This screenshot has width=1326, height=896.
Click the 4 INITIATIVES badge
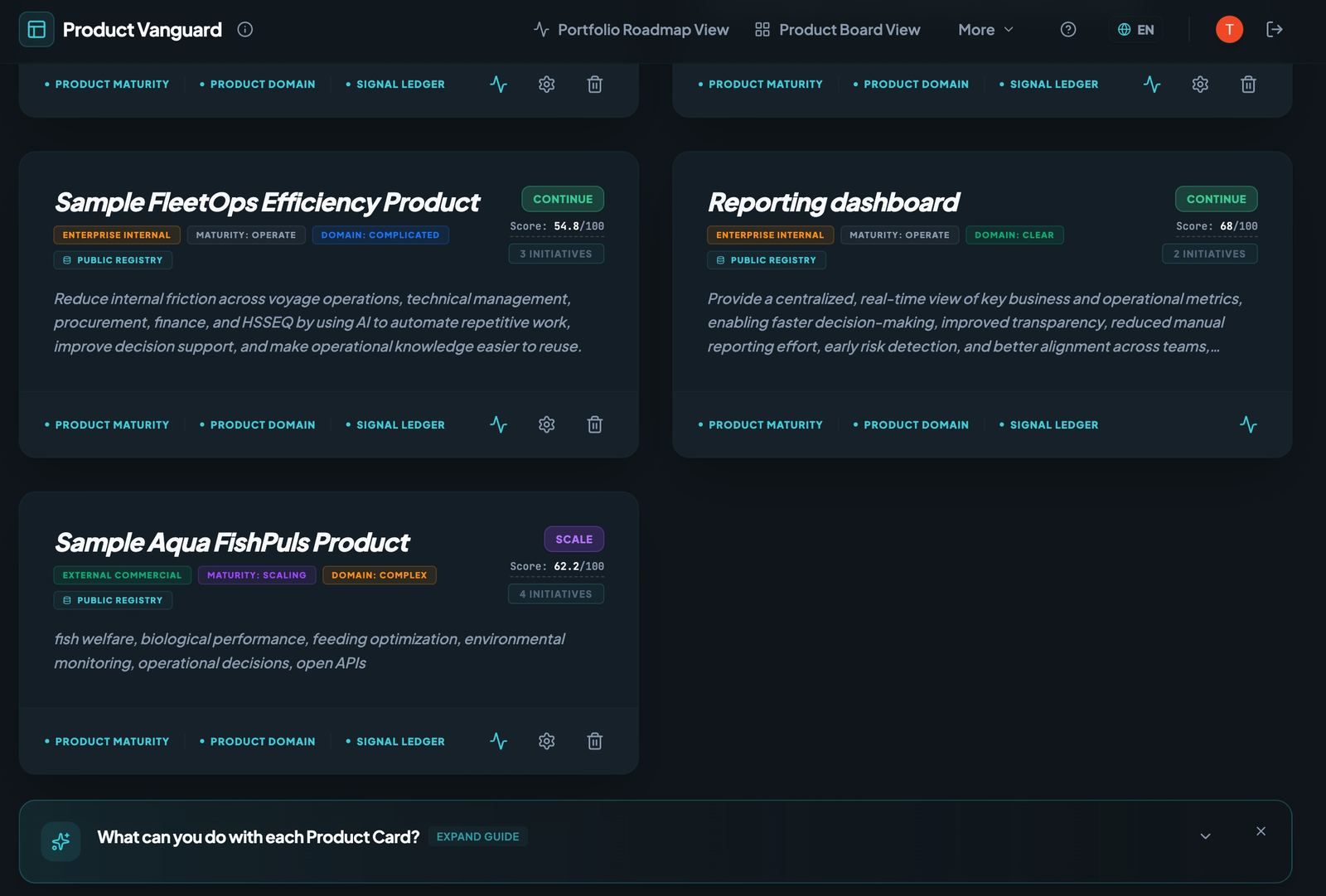(556, 594)
